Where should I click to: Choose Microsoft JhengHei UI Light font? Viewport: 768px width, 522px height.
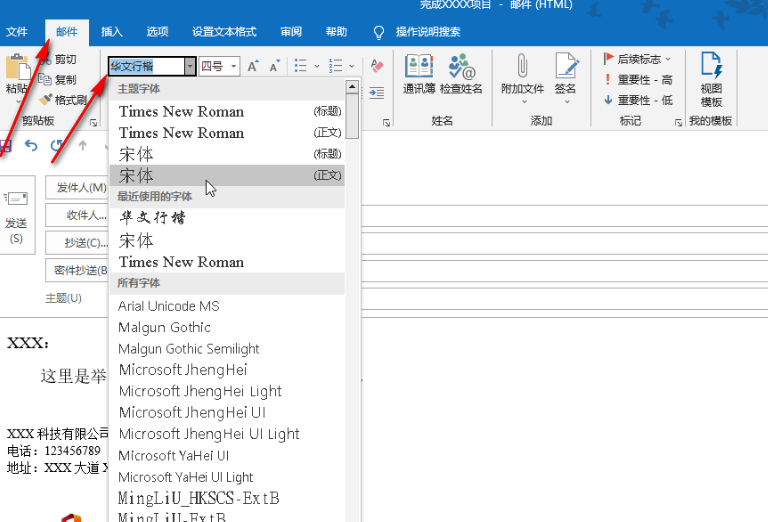point(227,434)
